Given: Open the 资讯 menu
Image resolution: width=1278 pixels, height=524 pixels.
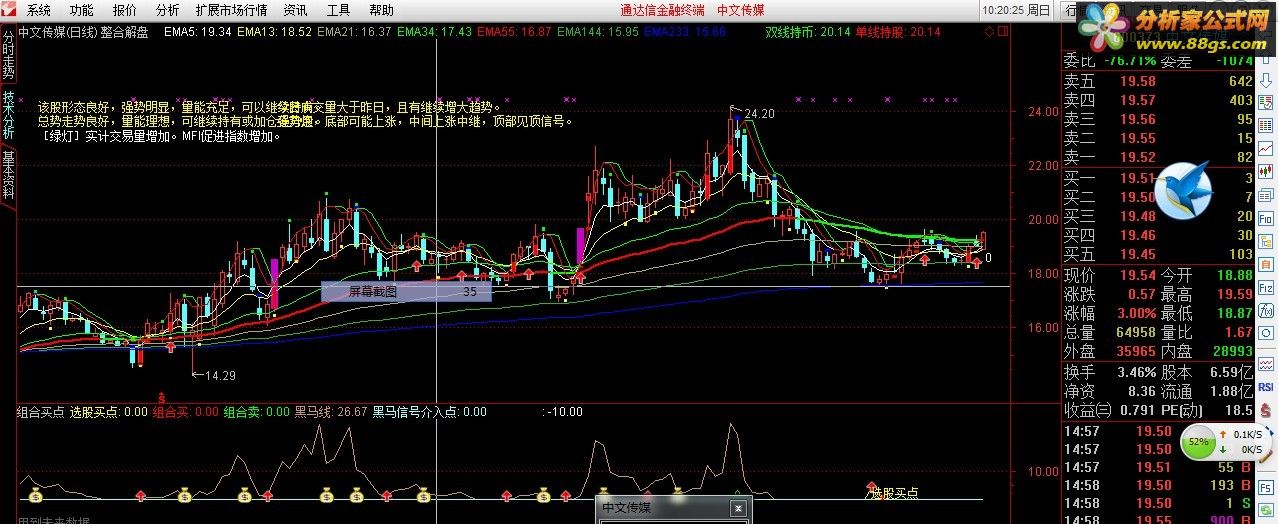Looking at the screenshot, I should pyautogui.click(x=295, y=10).
